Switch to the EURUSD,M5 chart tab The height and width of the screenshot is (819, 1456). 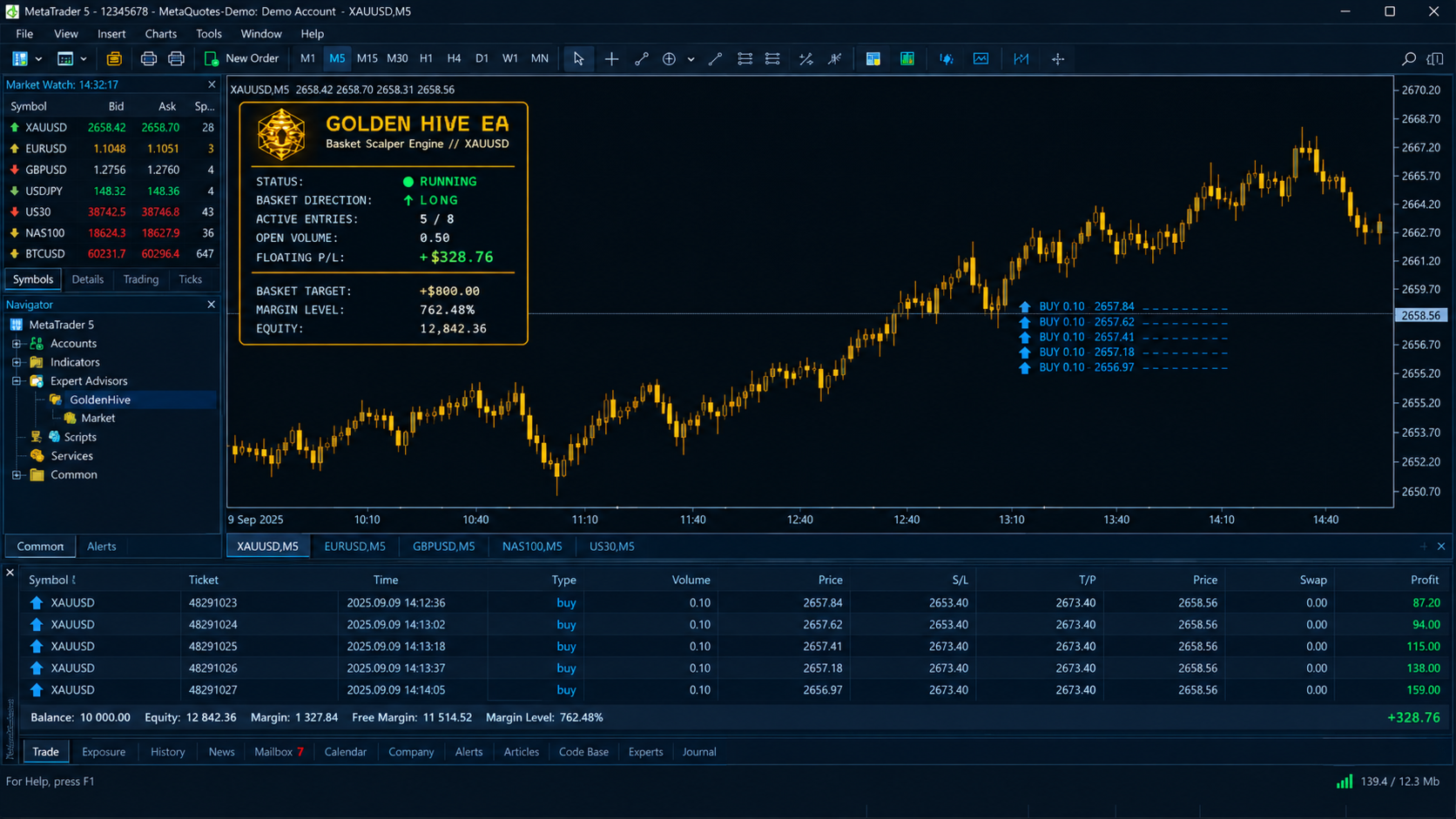pos(354,547)
